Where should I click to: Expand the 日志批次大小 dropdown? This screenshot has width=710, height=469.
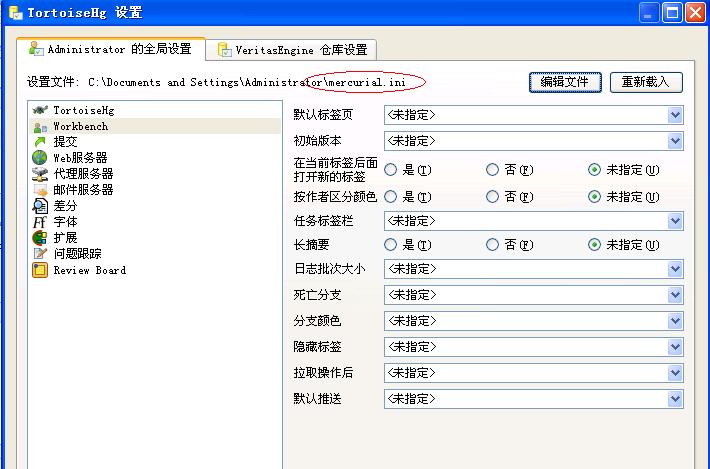[533, 269]
